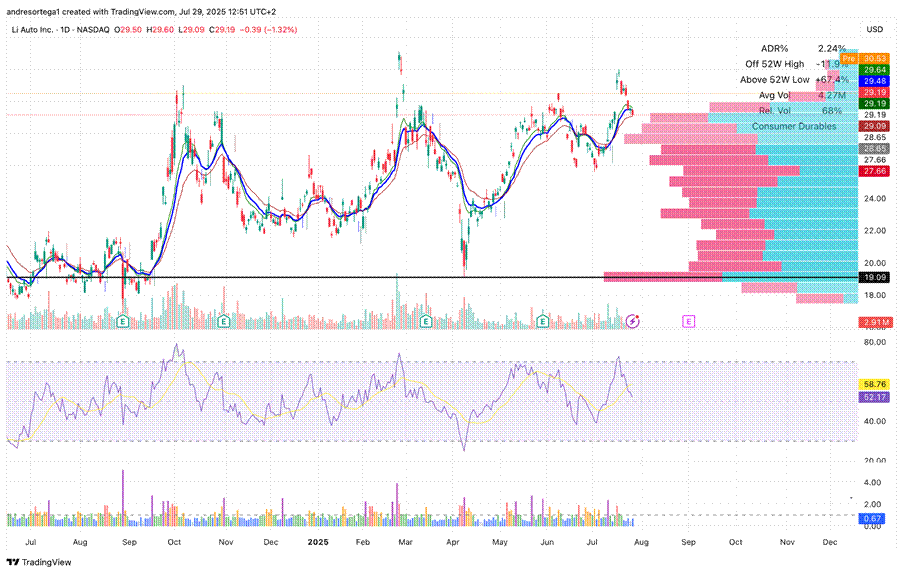Click the purple 52.17 RSI value label
Screen dimensions: 903x574
874,397
